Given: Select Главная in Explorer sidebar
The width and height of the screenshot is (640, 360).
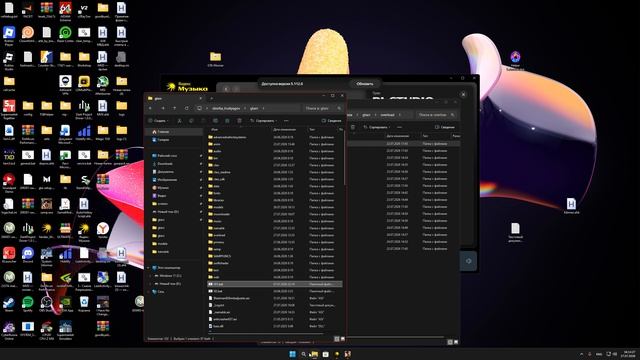Looking at the screenshot, I should (174, 132).
